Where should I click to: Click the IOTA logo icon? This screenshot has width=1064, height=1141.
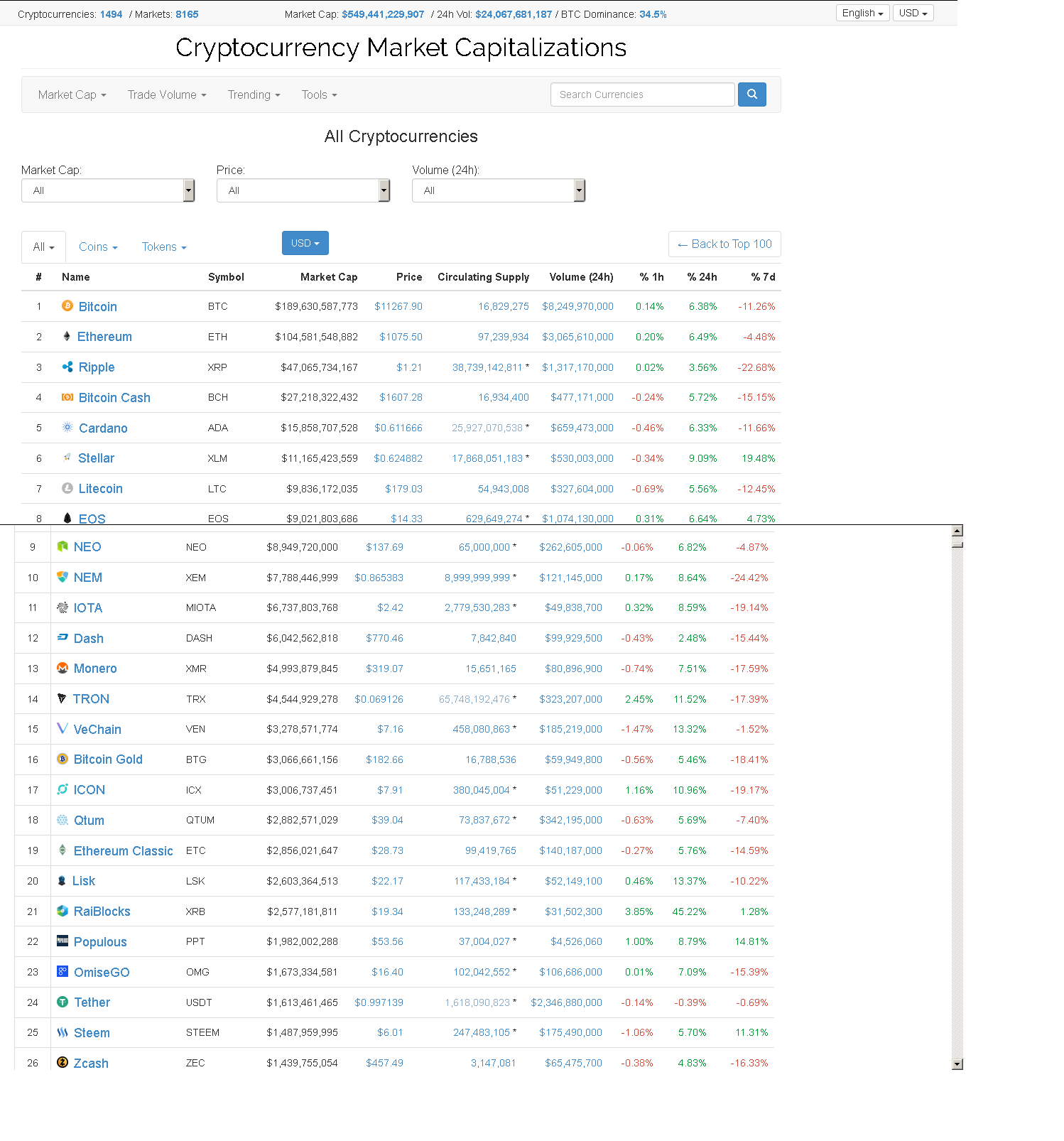click(63, 607)
